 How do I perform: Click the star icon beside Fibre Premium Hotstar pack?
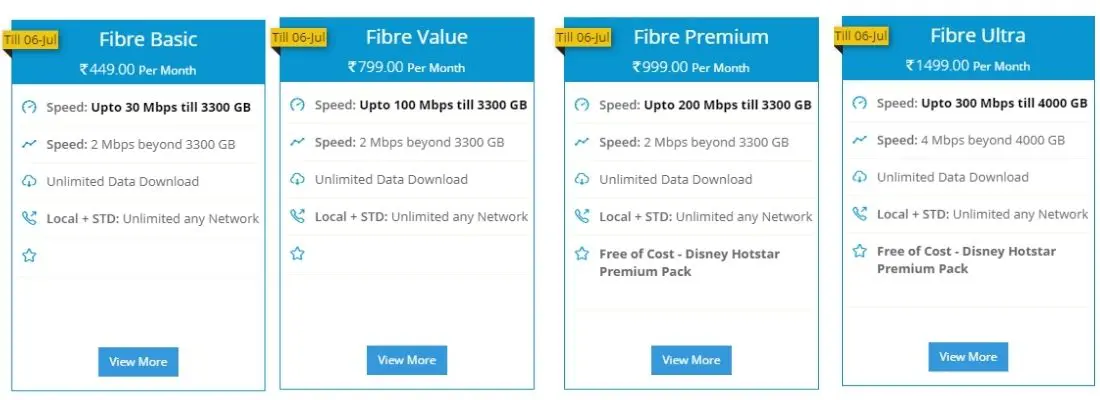pyautogui.click(x=582, y=253)
